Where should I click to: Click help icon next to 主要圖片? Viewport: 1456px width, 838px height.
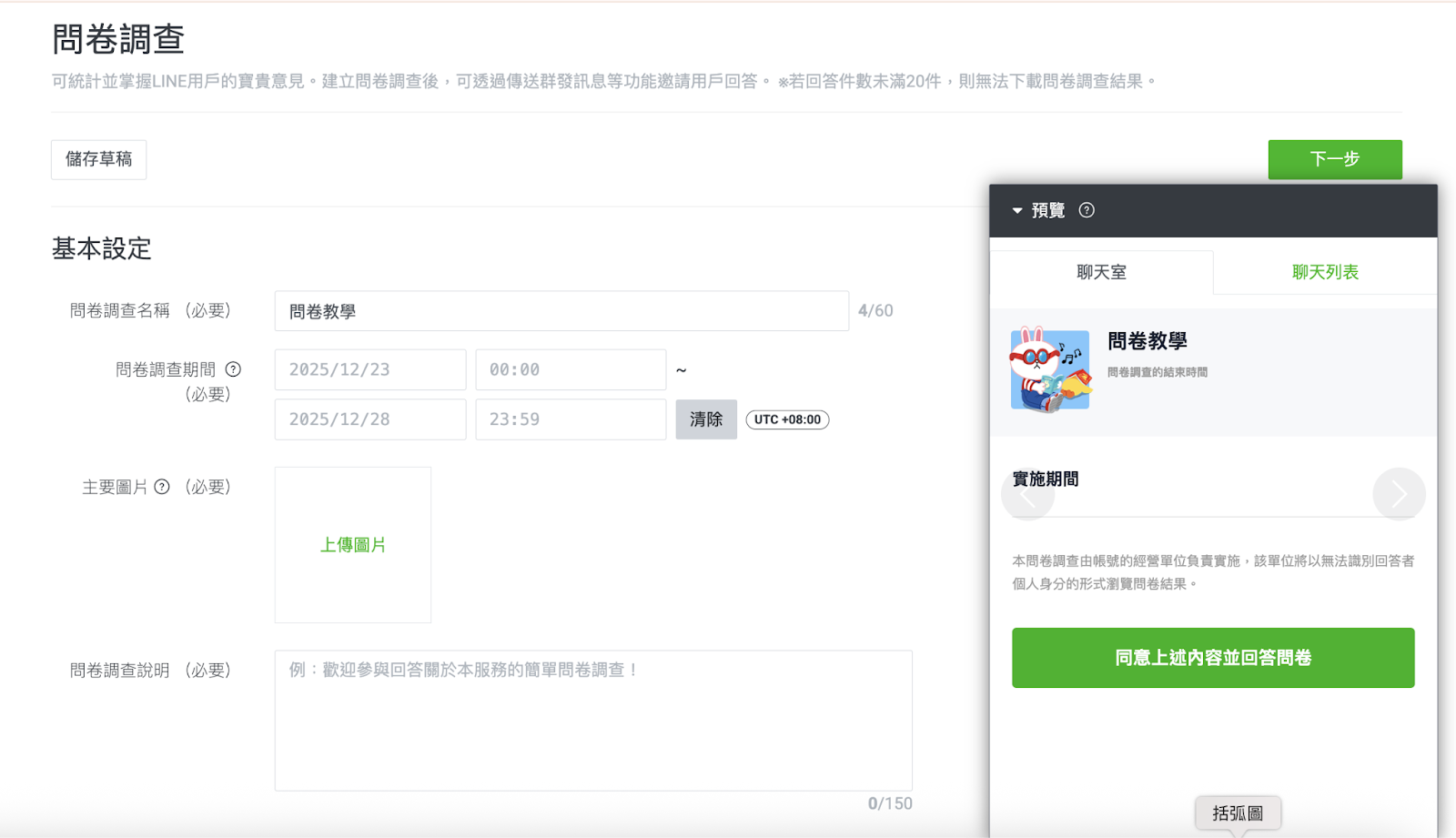[162, 487]
